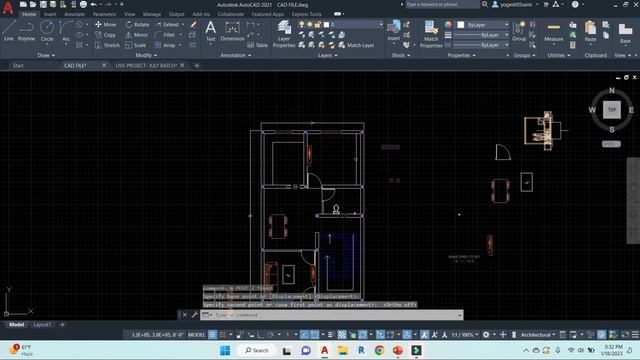Open a new drawing tab with plus
Viewport: 640px width, 360px height.
point(197,65)
